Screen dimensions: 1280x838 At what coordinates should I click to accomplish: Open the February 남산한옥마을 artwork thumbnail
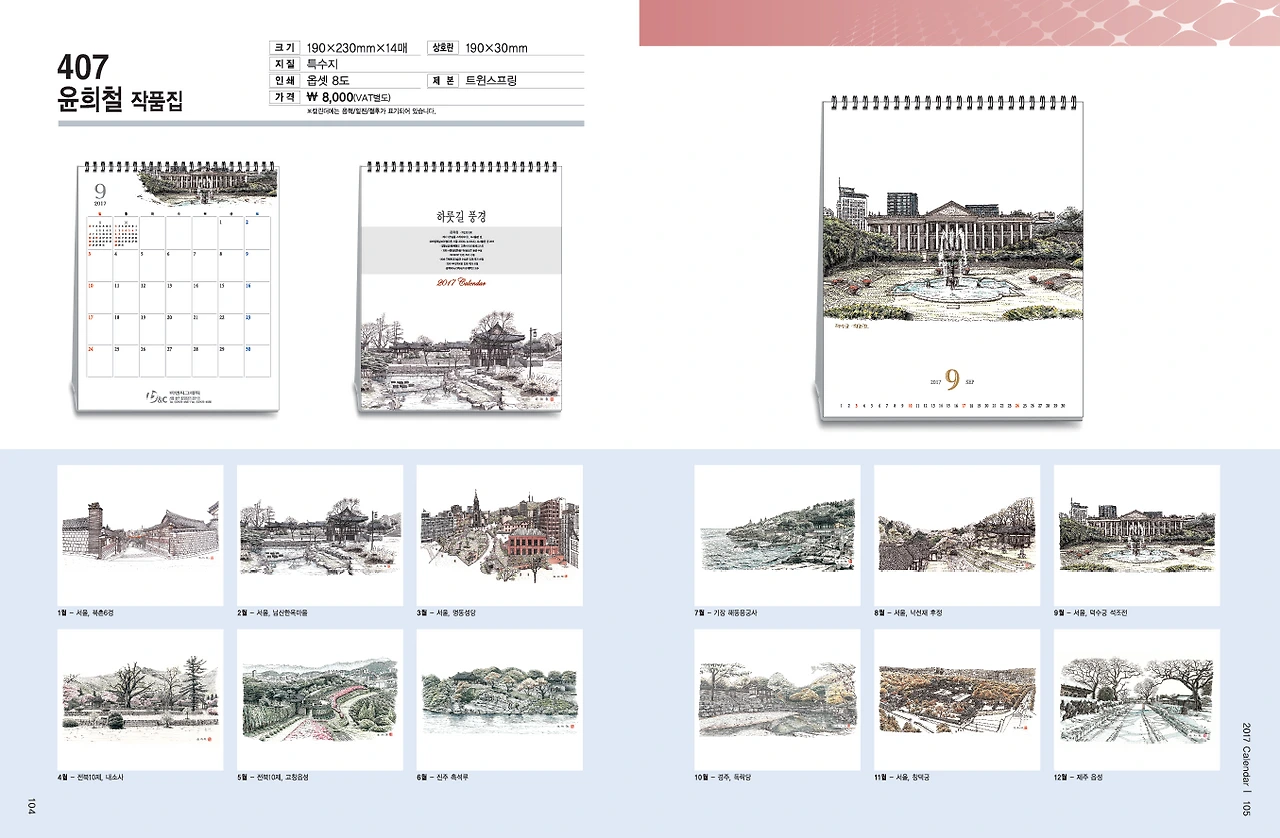coord(320,535)
